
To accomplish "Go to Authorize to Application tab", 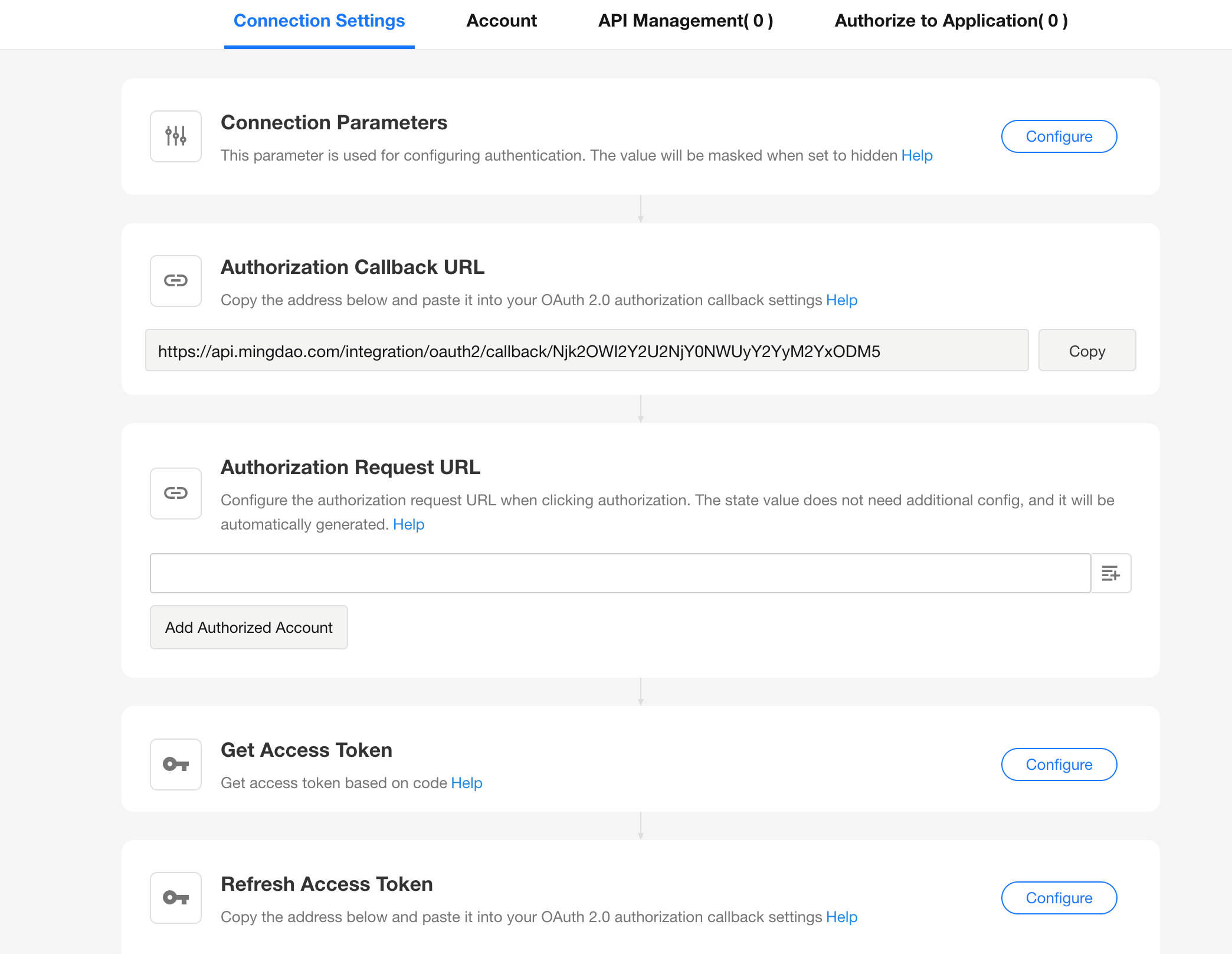I will [x=951, y=21].
